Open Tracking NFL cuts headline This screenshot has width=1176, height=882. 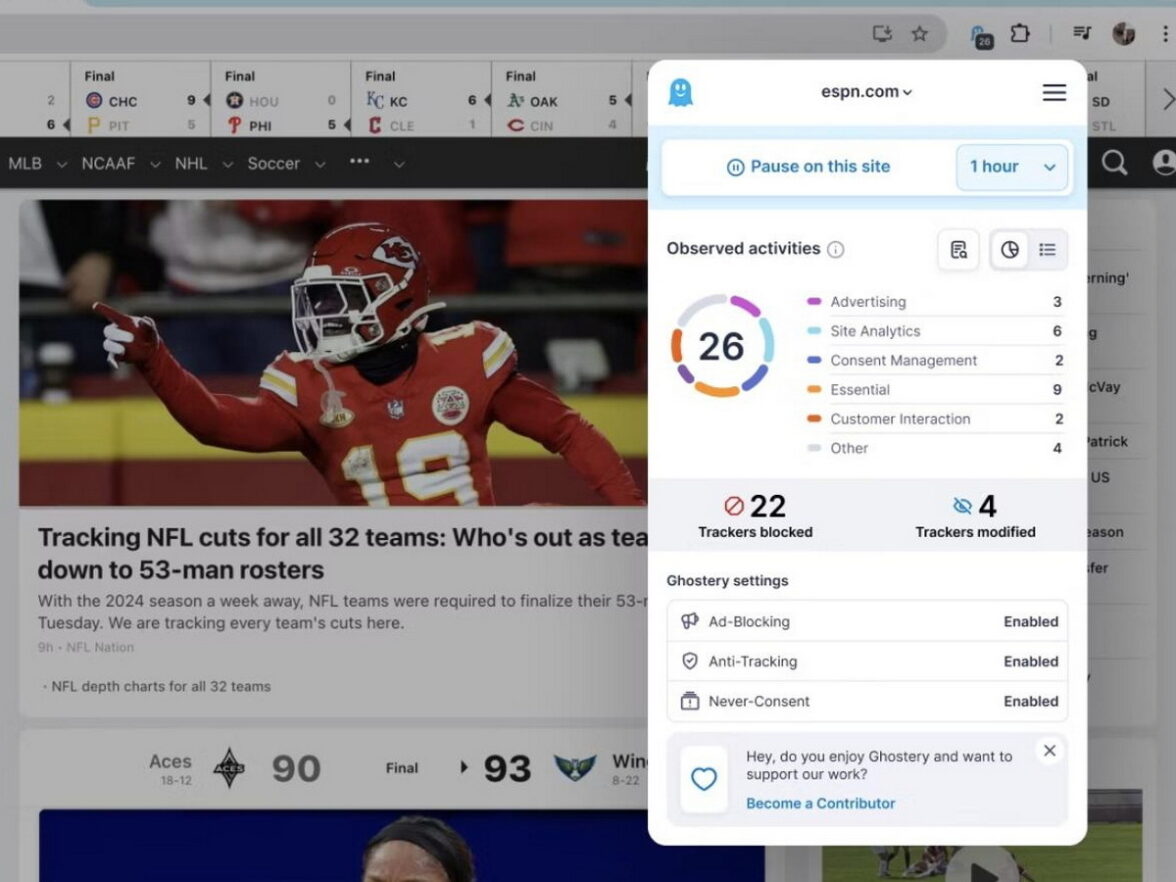click(343, 554)
